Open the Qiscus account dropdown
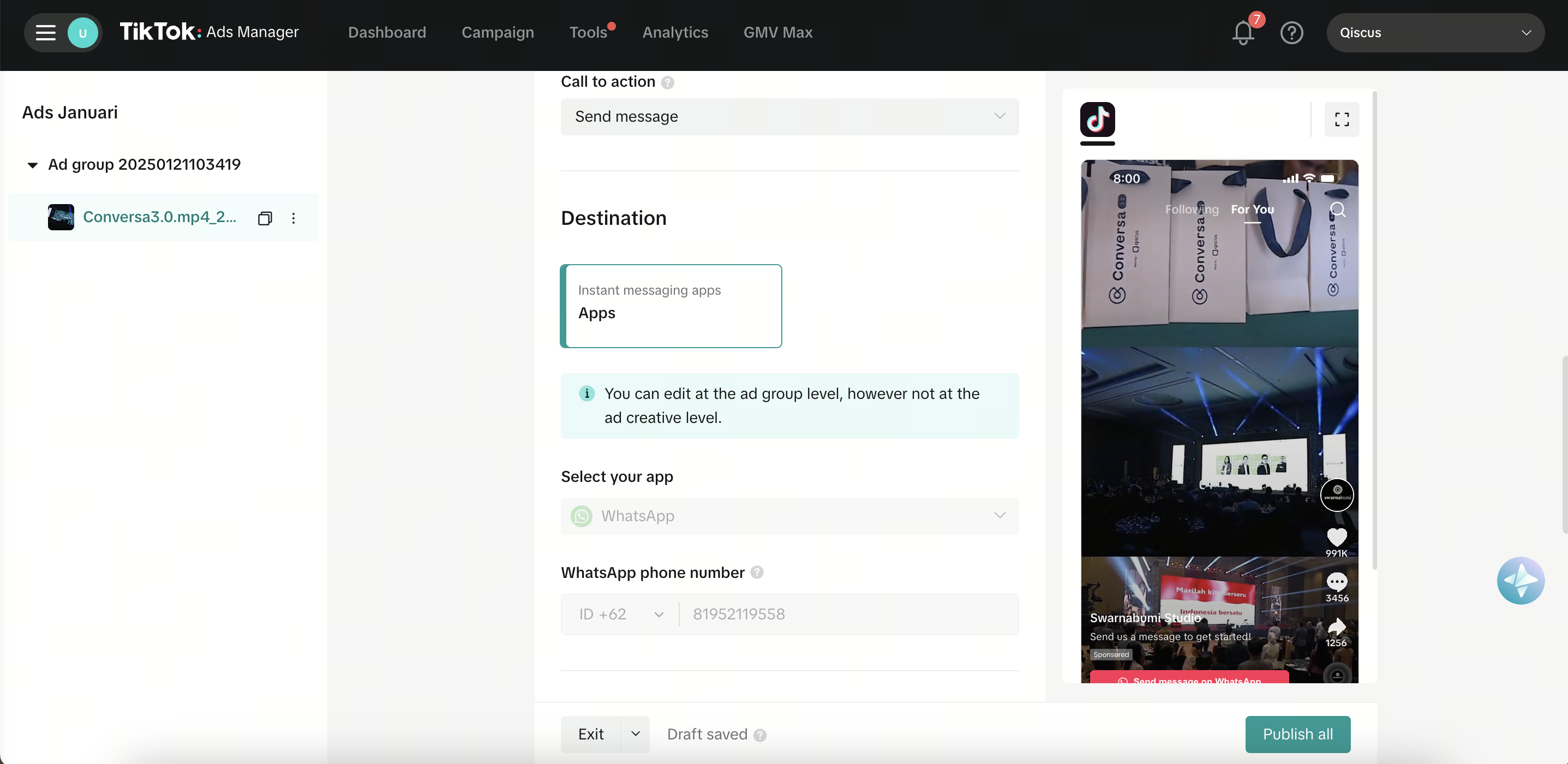The image size is (1568, 764). pos(1435,32)
